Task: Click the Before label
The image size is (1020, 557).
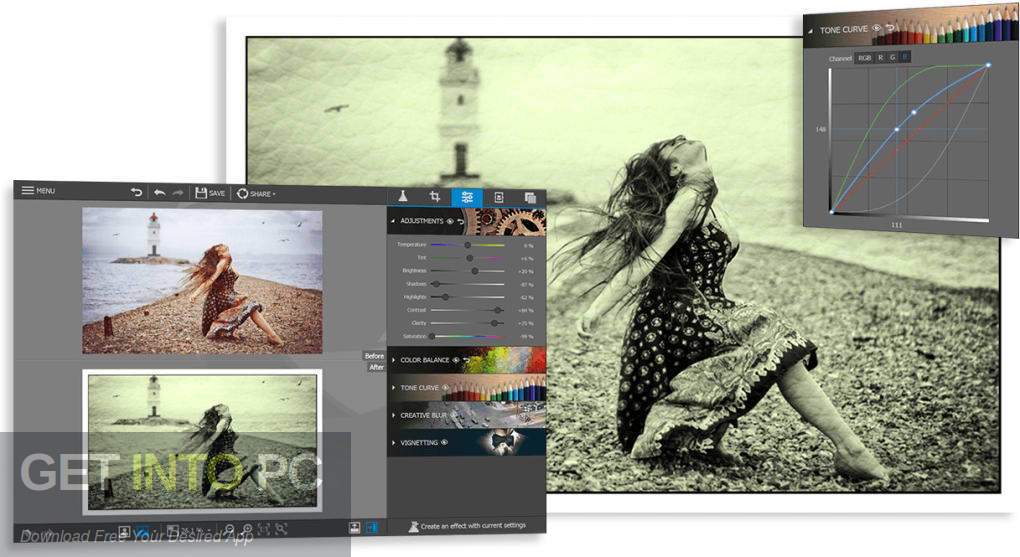Action: coord(374,356)
